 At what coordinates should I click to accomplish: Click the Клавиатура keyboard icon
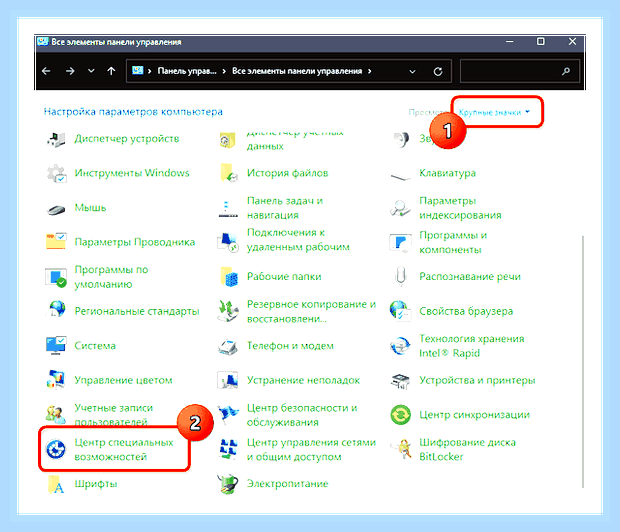coord(400,176)
